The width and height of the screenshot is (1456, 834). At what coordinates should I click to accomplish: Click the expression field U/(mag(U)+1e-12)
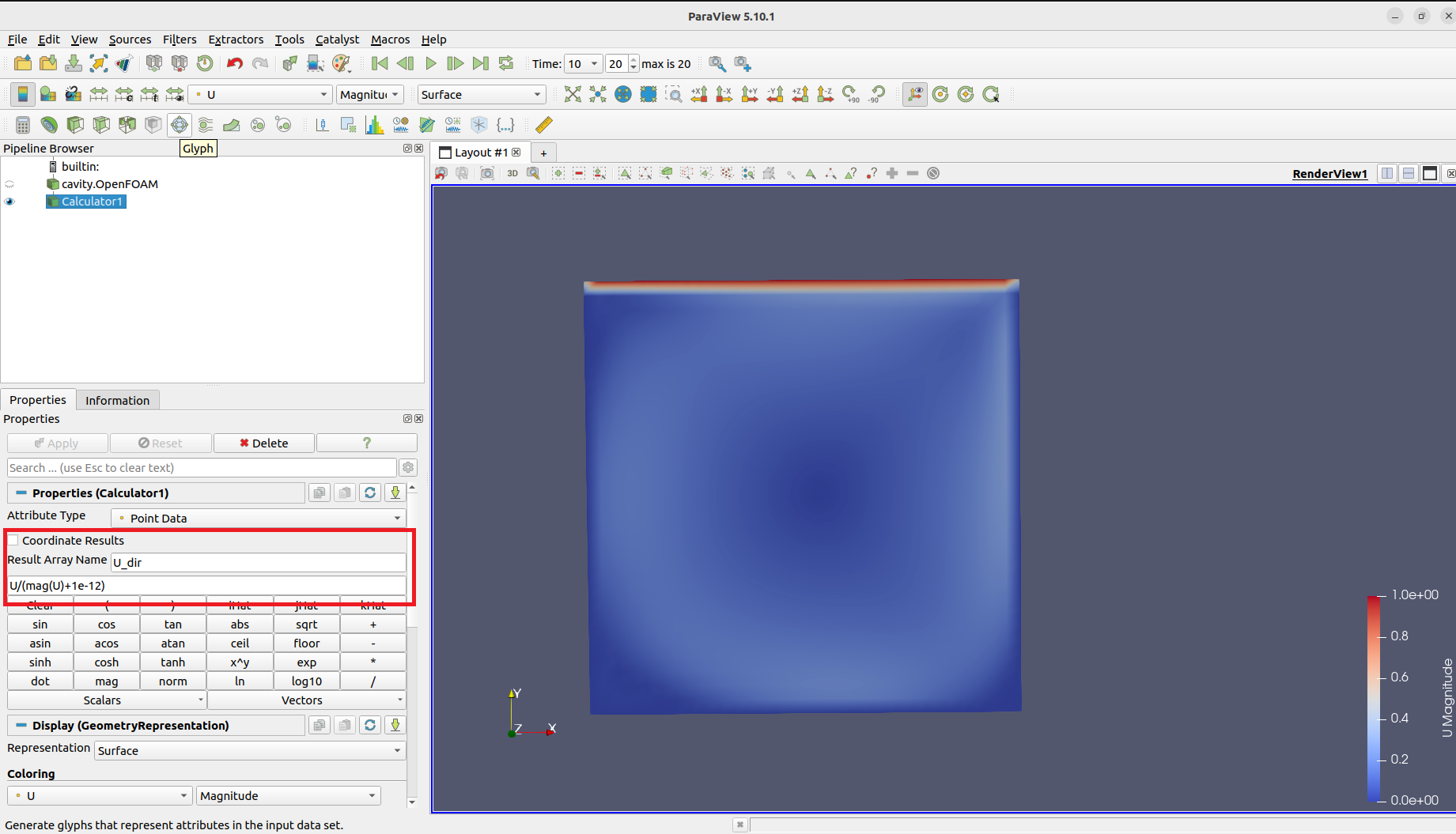206,586
